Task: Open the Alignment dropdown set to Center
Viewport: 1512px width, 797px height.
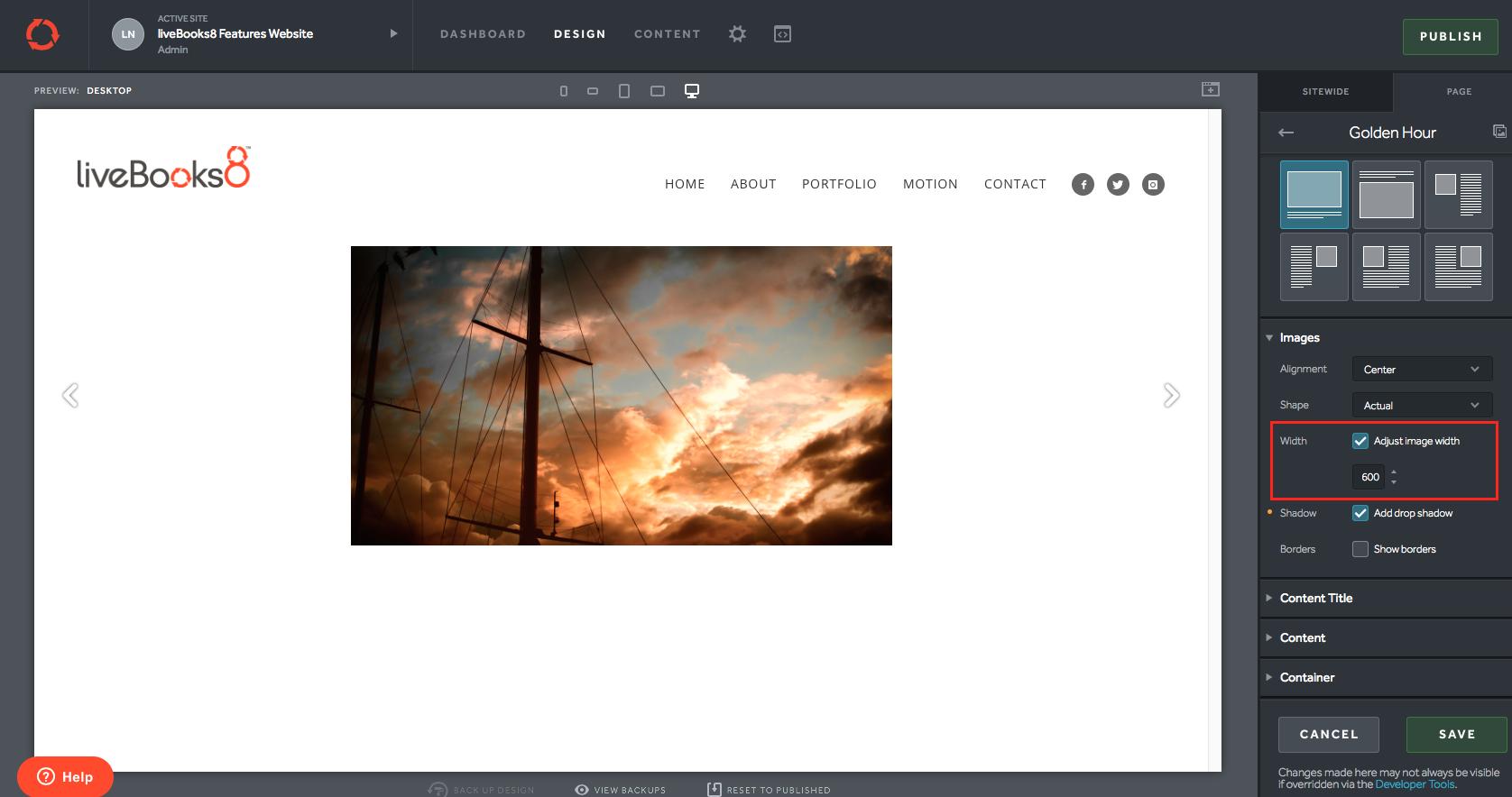Action: [x=1422, y=370]
